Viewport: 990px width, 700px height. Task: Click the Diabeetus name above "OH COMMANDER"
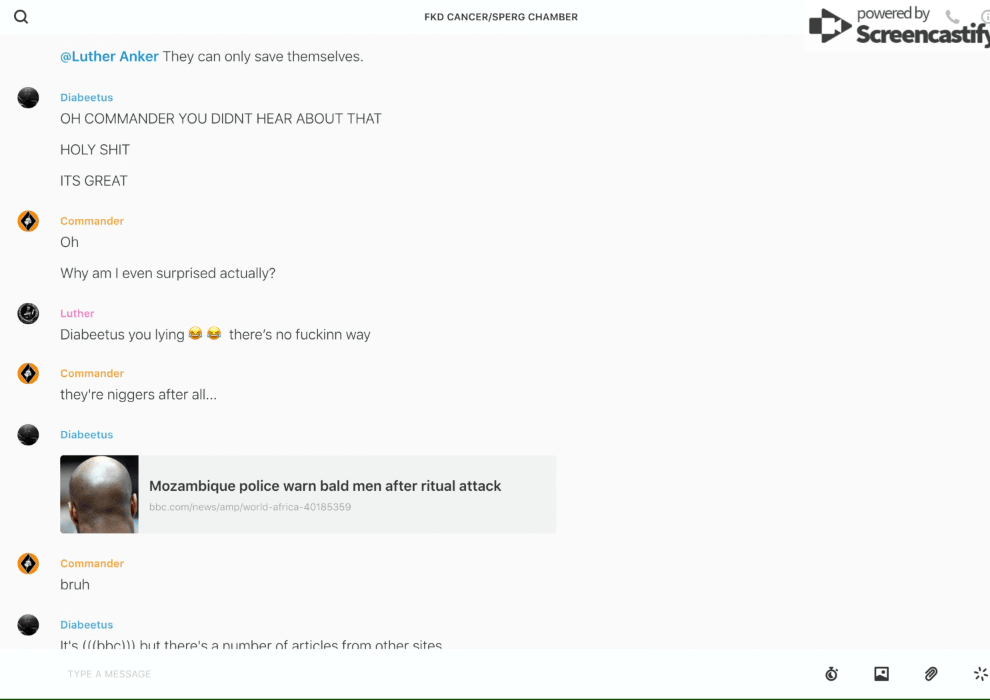coord(86,97)
